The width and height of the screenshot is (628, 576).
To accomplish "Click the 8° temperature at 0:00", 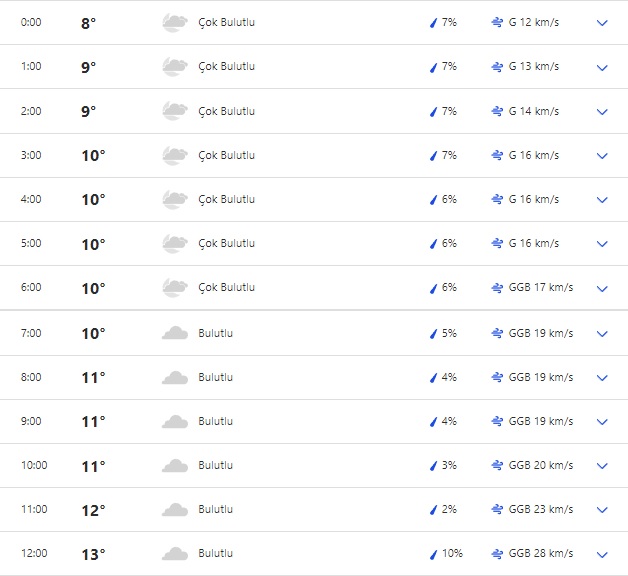I will 88,23.
